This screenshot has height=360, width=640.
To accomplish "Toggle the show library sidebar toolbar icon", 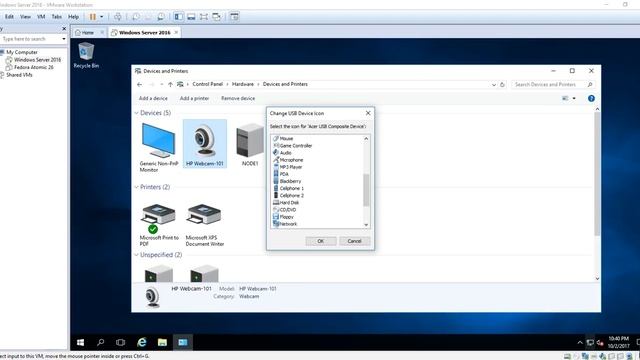I will pos(178,17).
